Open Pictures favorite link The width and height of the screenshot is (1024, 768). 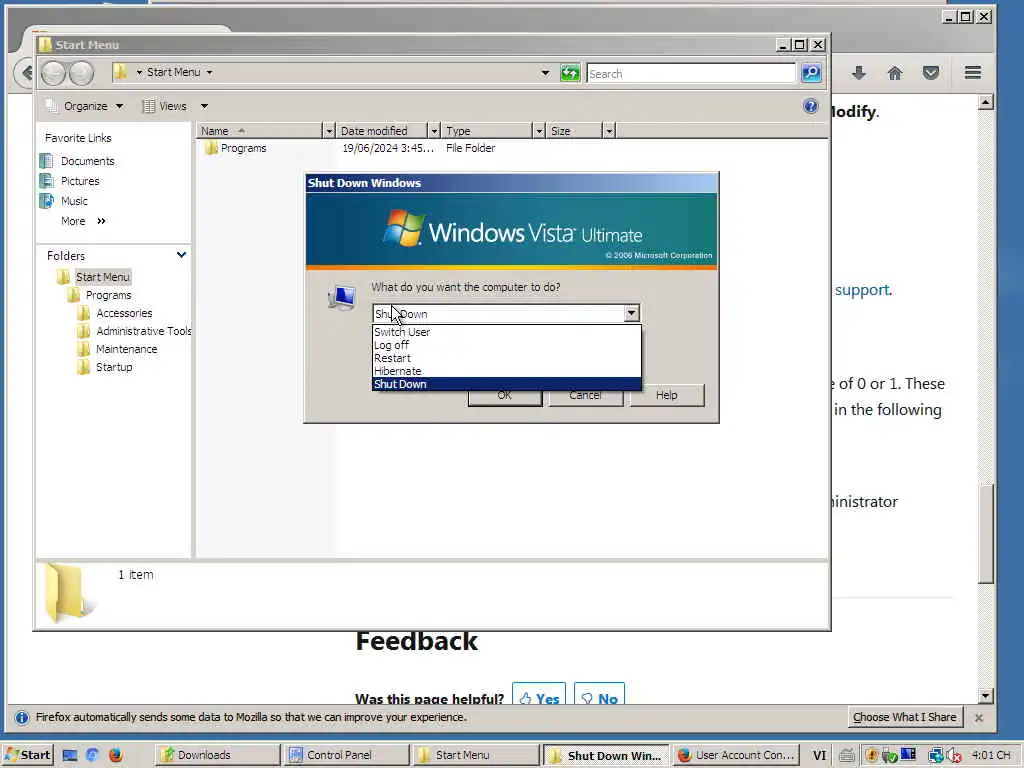click(x=80, y=181)
